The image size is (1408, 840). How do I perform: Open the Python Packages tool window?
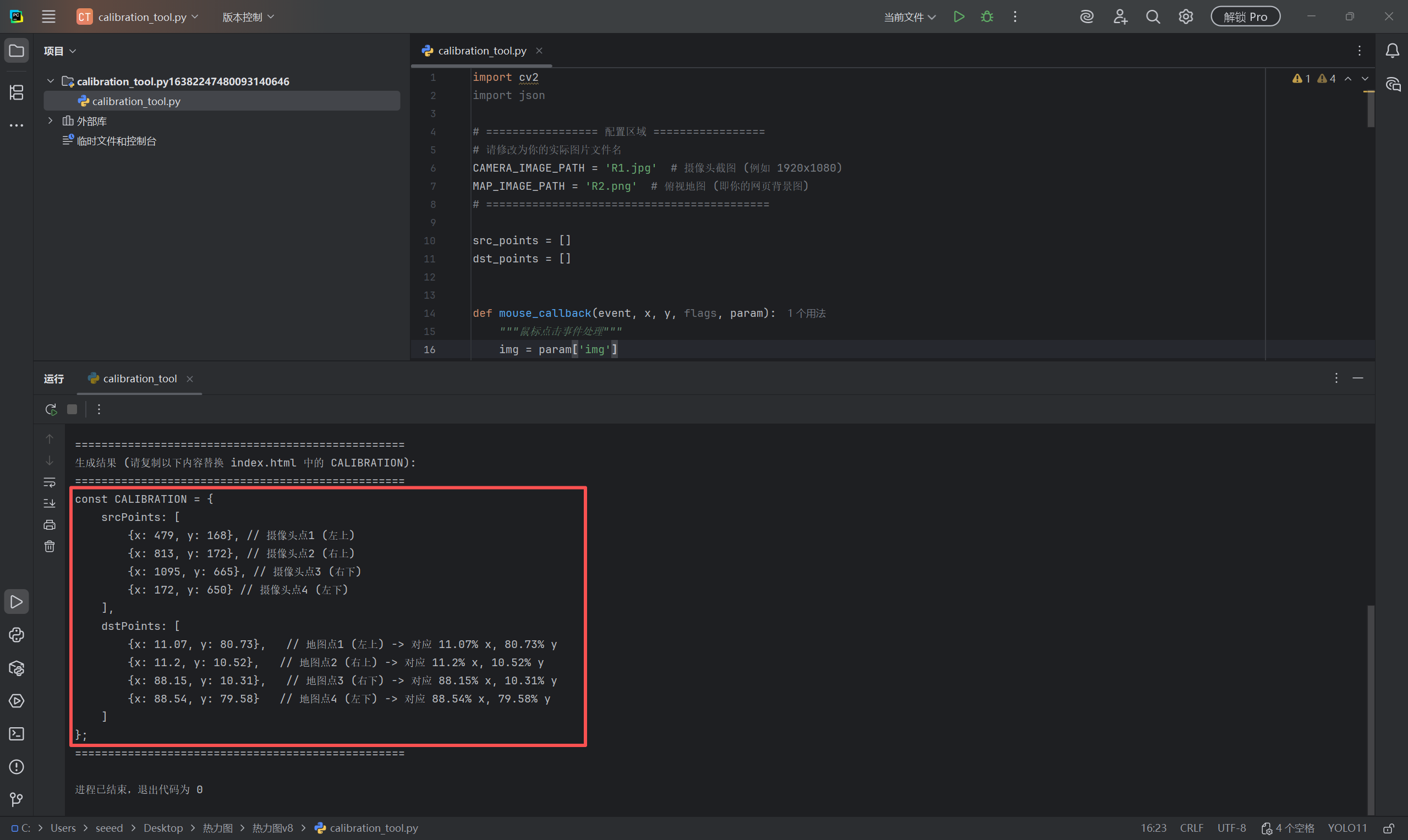point(17,668)
